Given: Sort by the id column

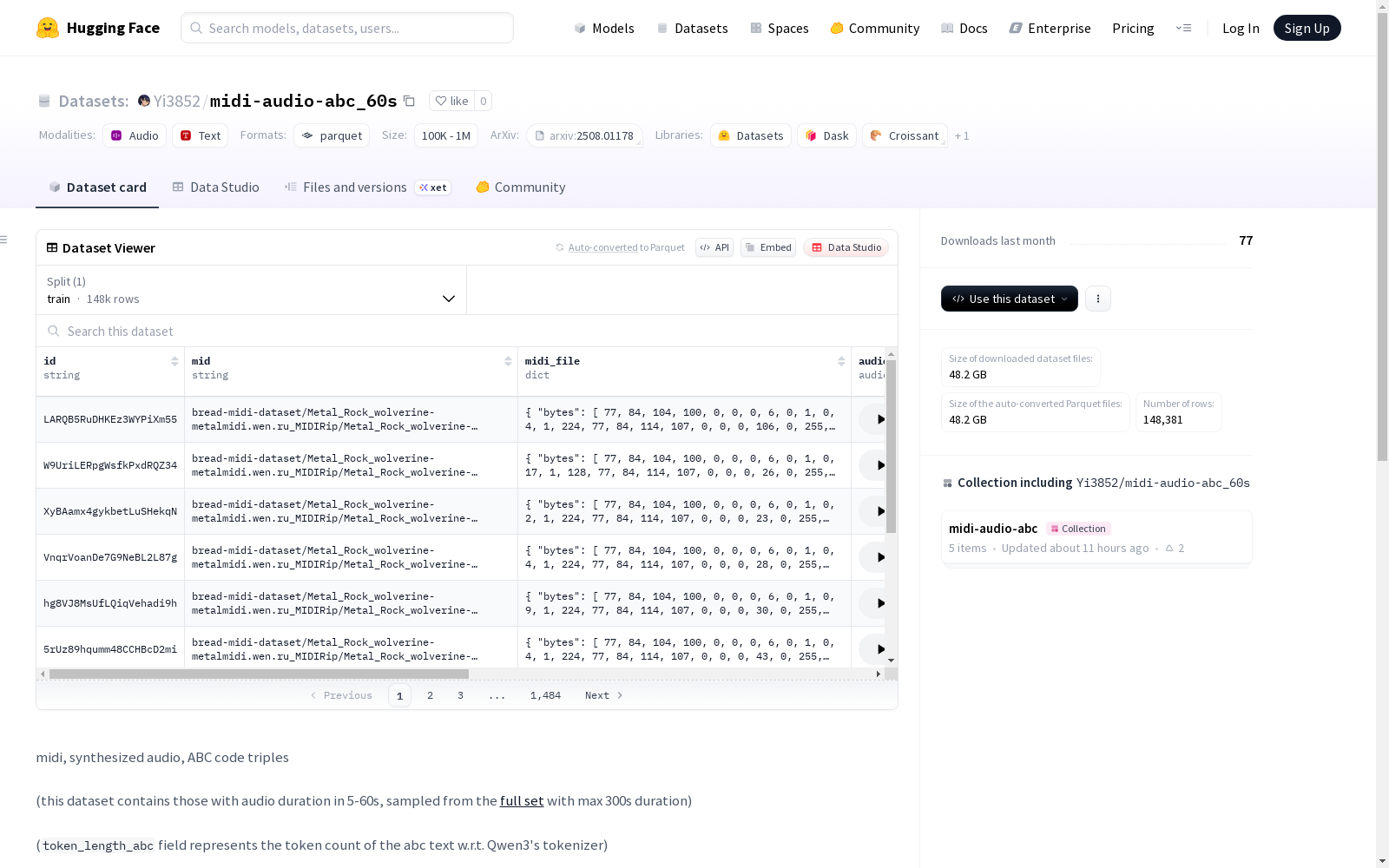Looking at the screenshot, I should (x=174, y=361).
